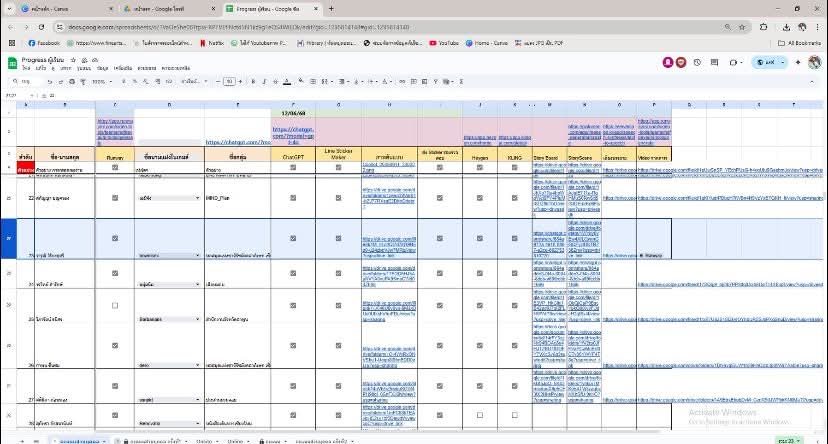Open the font family dropdown in toolbar
828x444 pixels.
click(x=196, y=81)
